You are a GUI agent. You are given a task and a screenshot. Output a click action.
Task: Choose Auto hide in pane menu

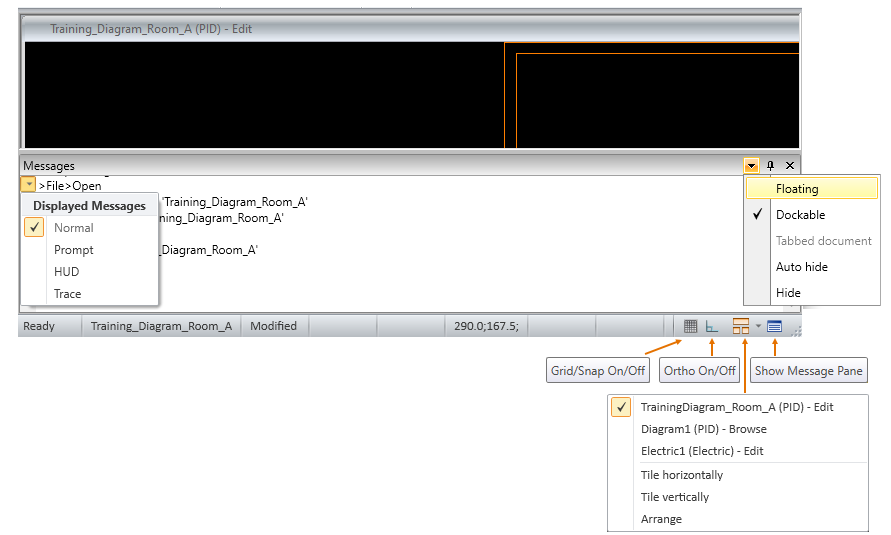pos(801,267)
